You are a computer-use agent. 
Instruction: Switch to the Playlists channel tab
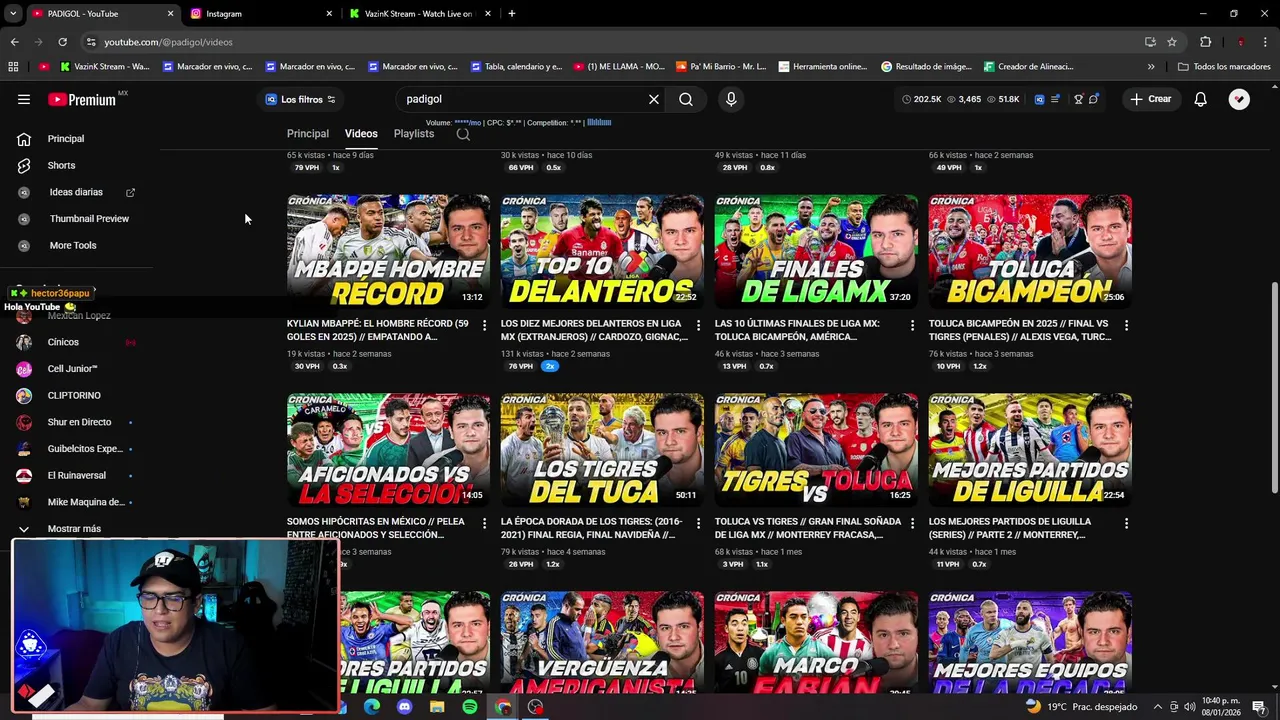(x=414, y=134)
